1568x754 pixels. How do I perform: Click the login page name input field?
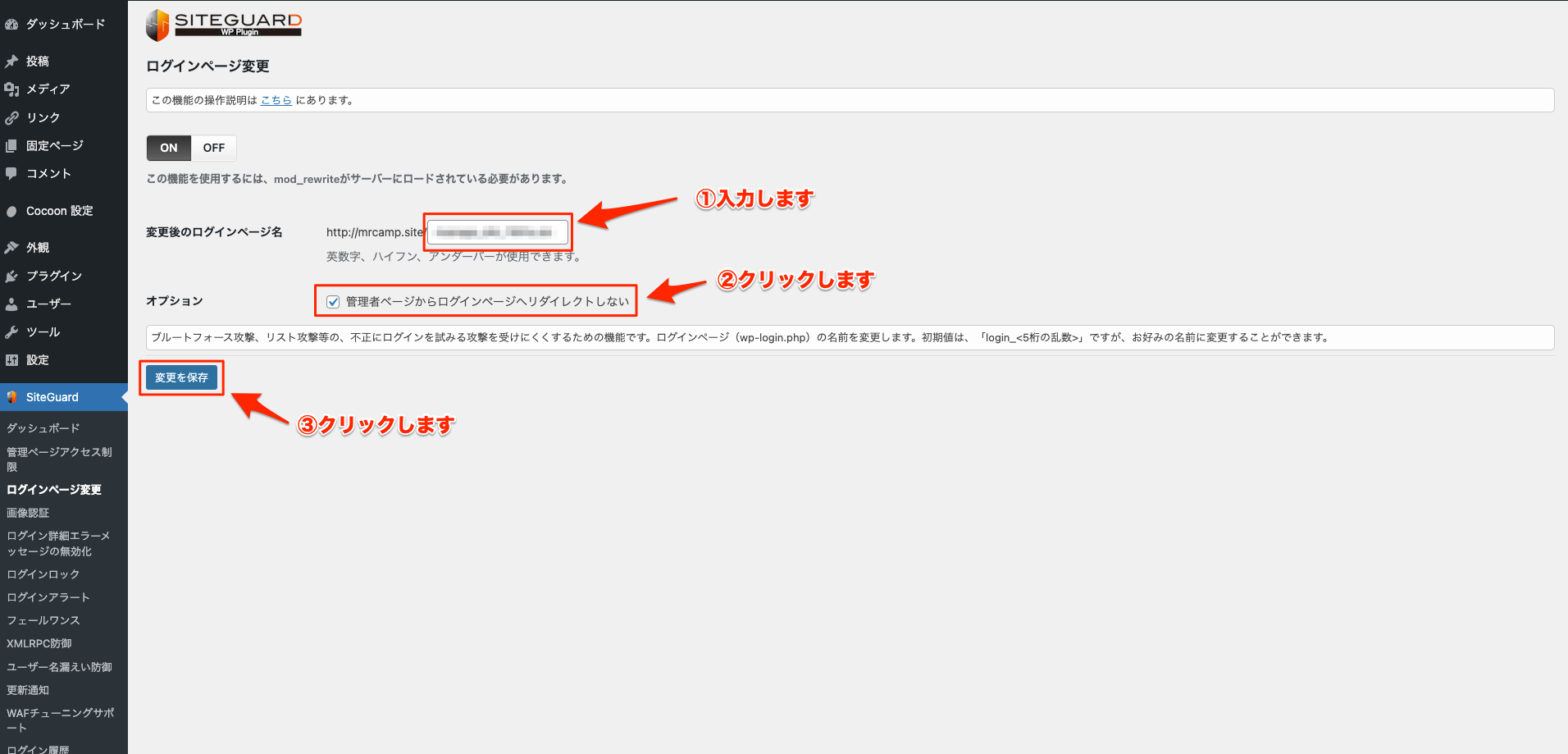[497, 232]
